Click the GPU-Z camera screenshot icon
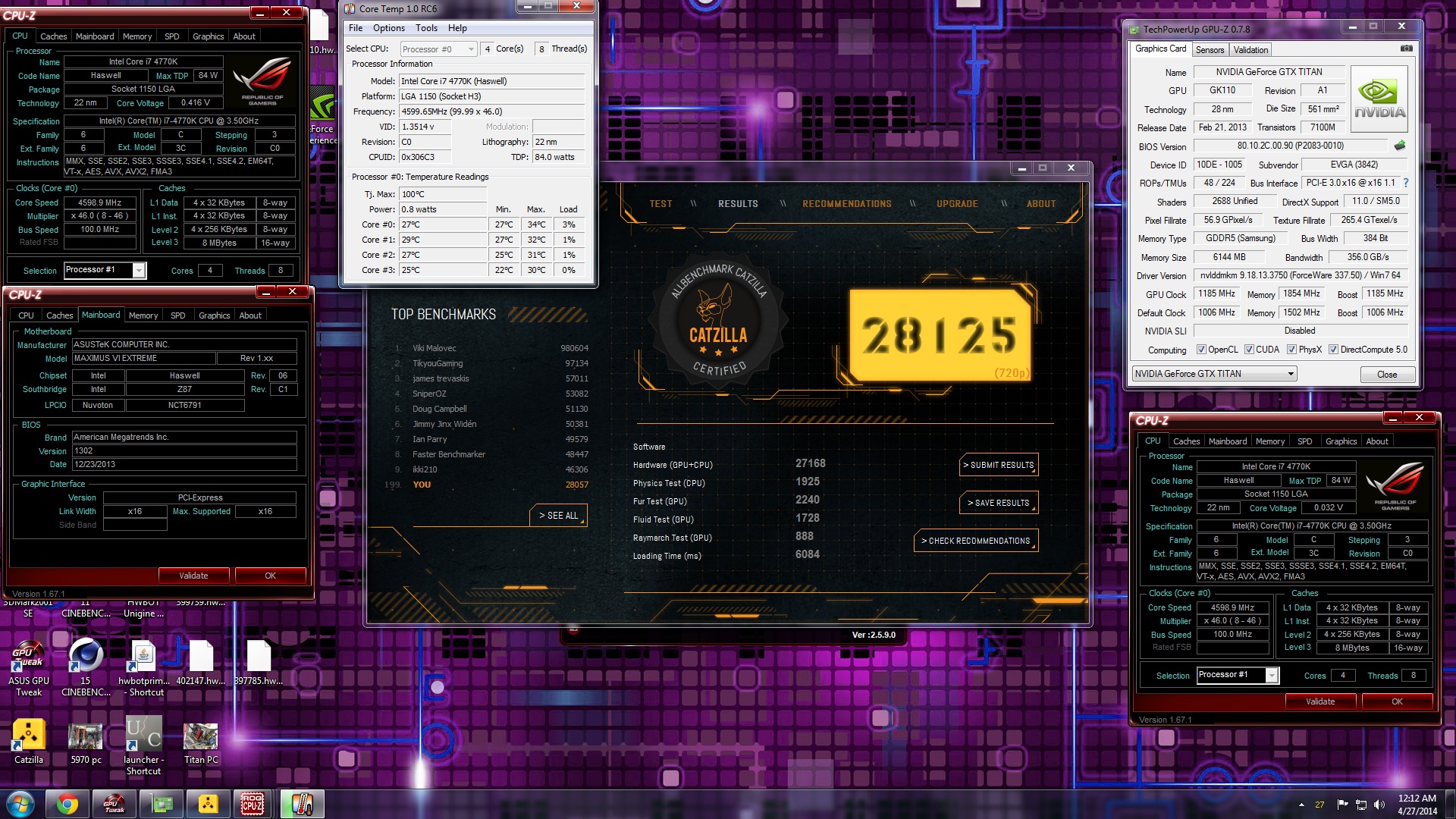 point(1406,49)
